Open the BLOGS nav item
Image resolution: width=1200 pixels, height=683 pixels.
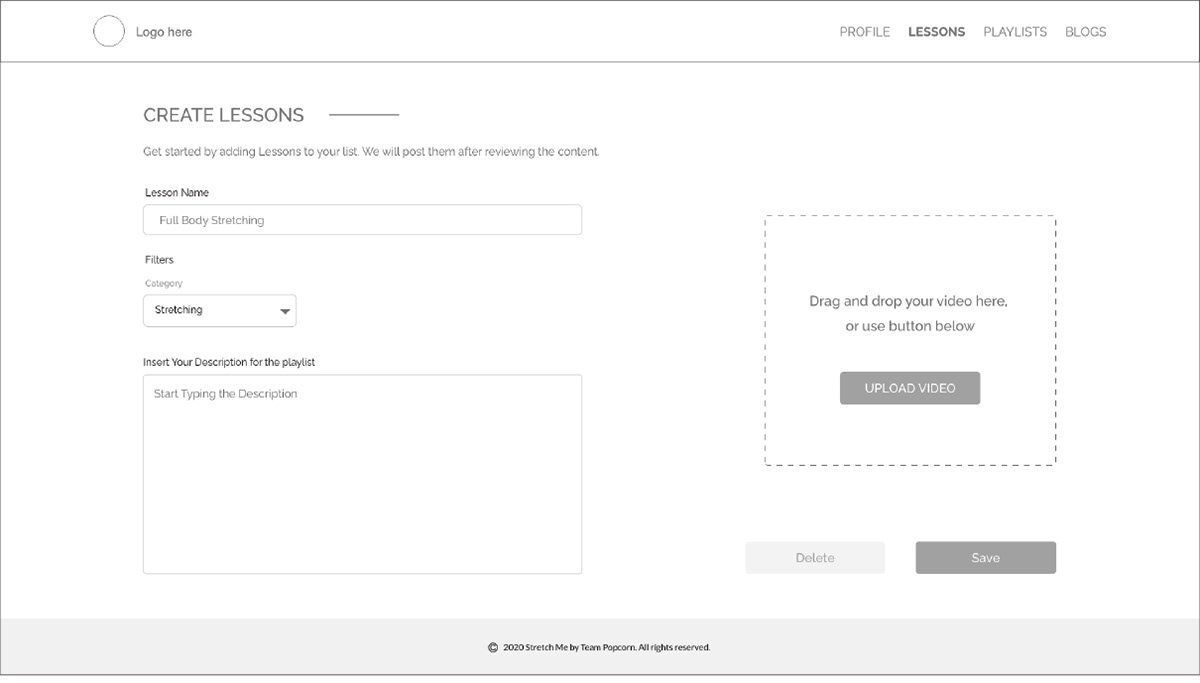click(1086, 32)
